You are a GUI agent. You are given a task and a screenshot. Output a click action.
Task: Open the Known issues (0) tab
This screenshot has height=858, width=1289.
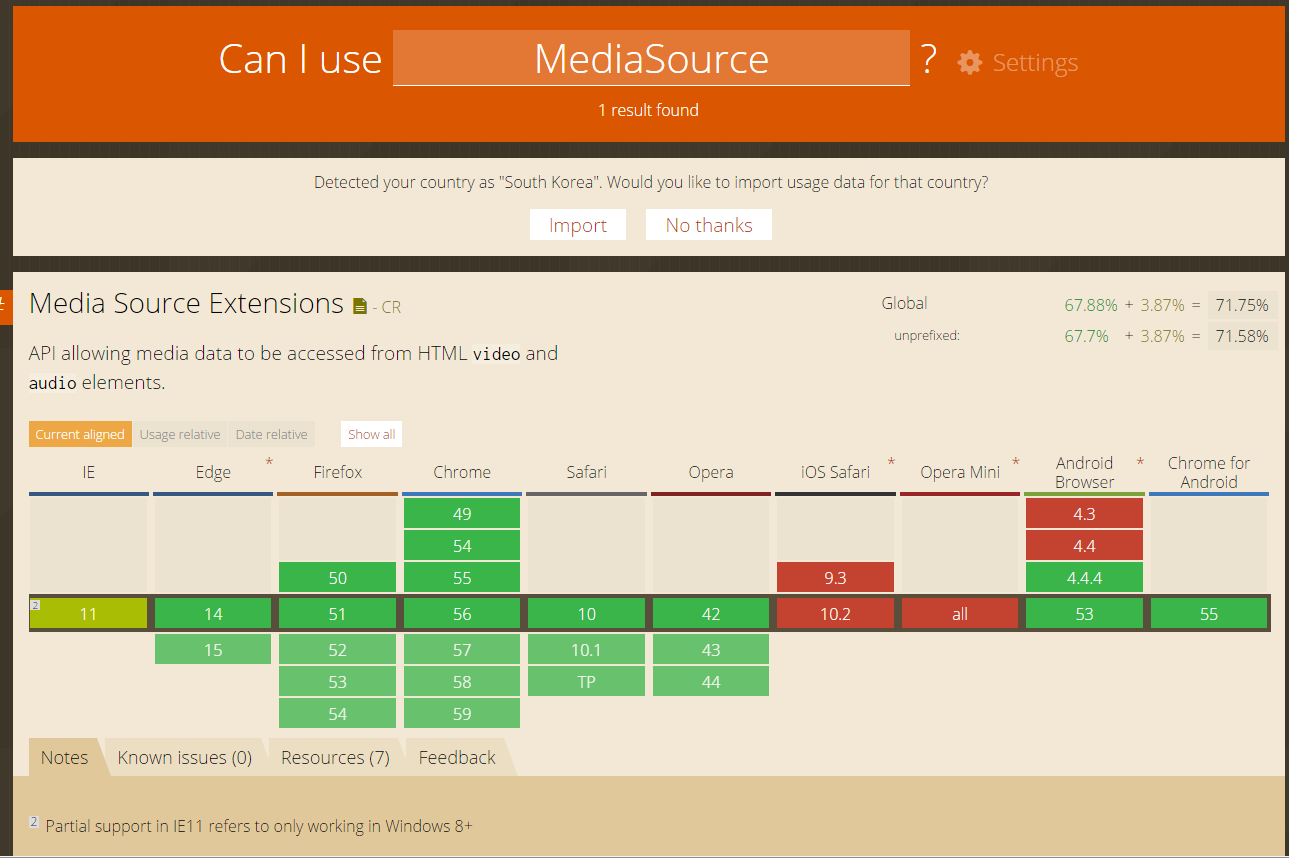click(185, 757)
